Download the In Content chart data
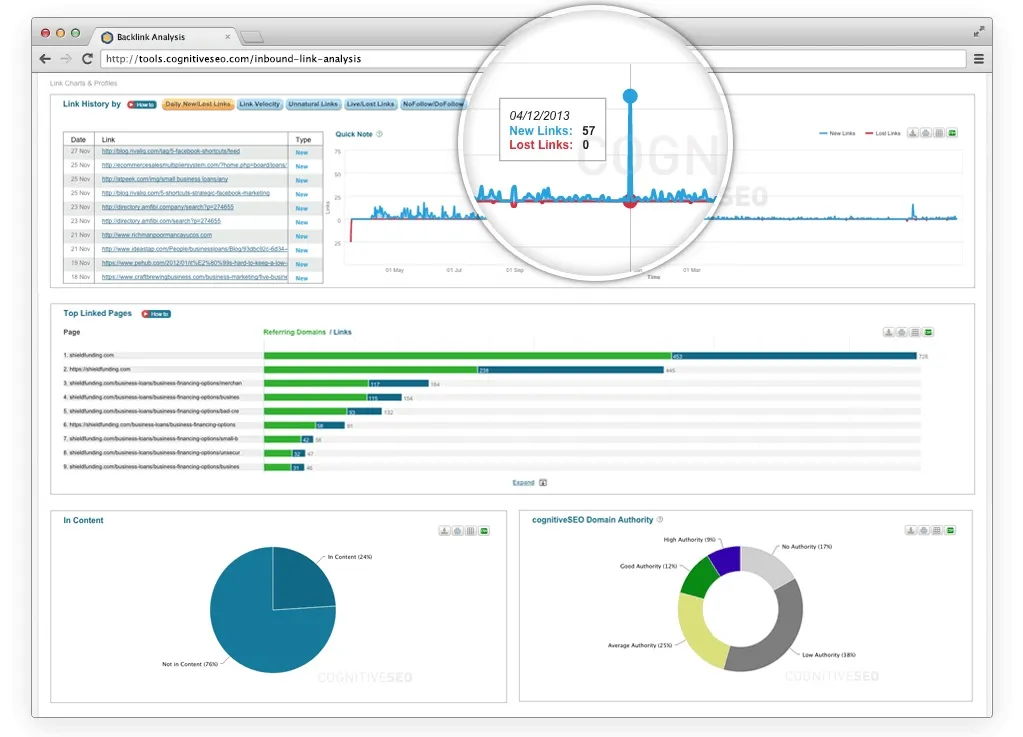The image size is (1023, 737). [444, 531]
